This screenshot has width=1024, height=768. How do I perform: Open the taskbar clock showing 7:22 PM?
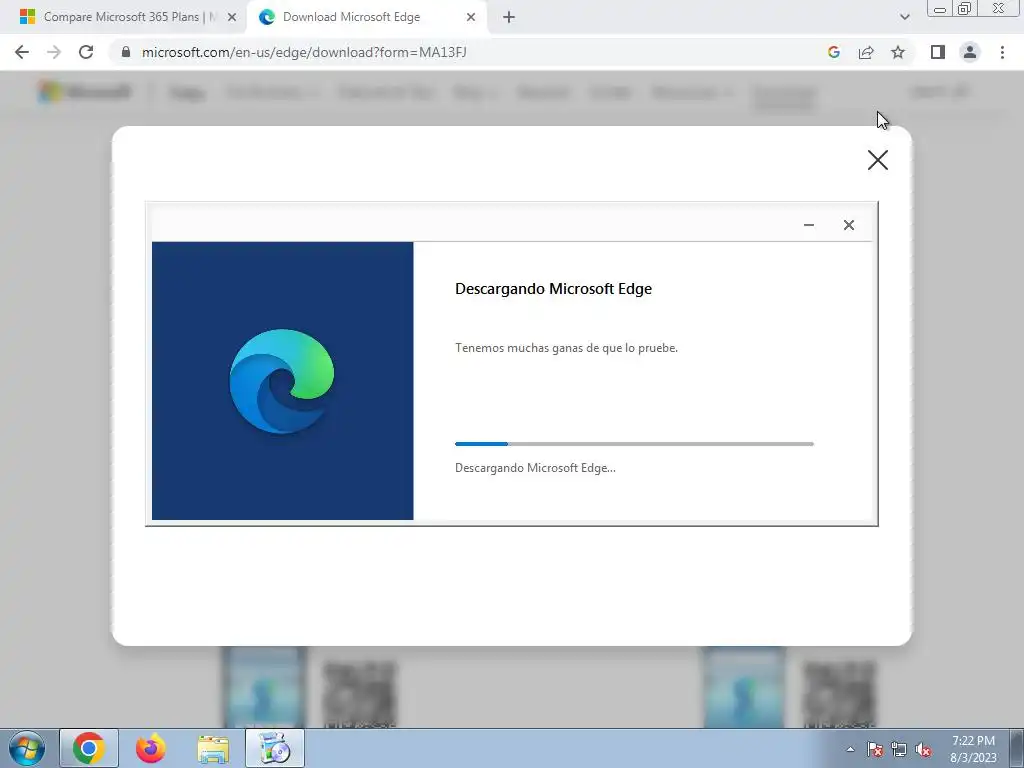pos(973,749)
